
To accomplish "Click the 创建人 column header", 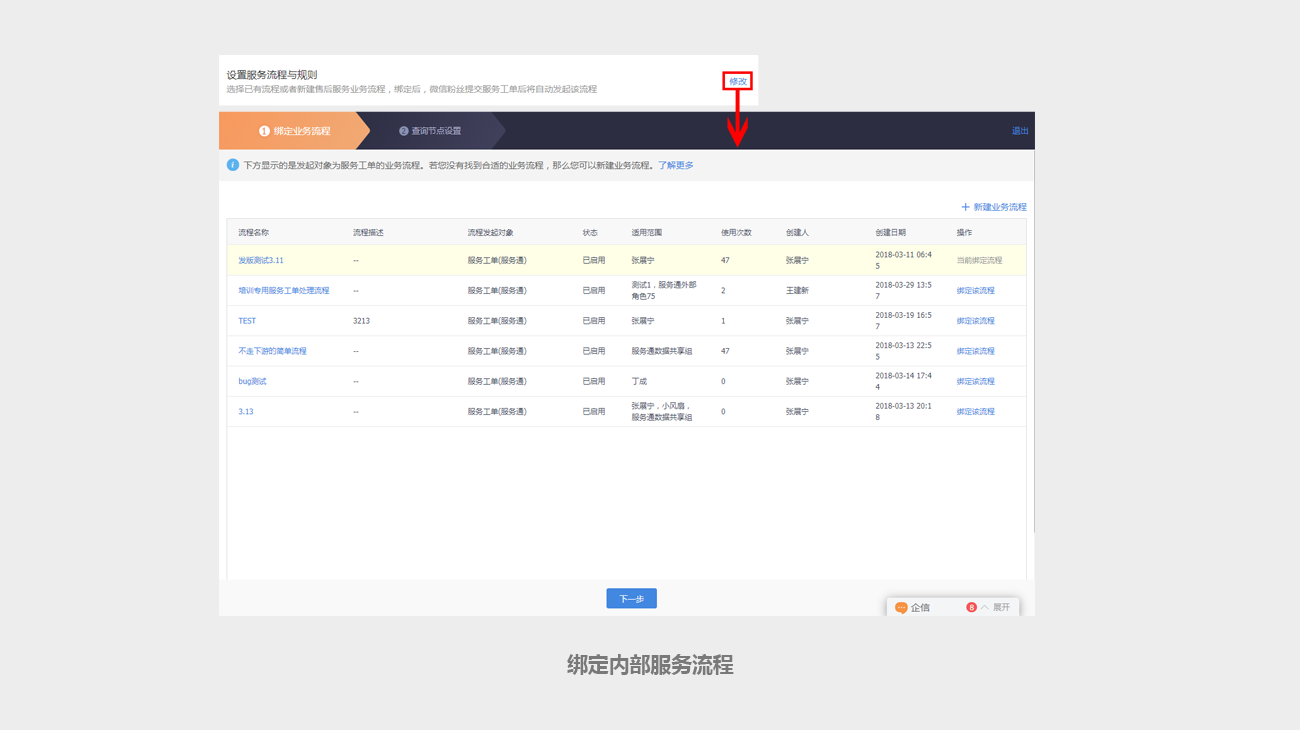I will pyautogui.click(x=798, y=232).
